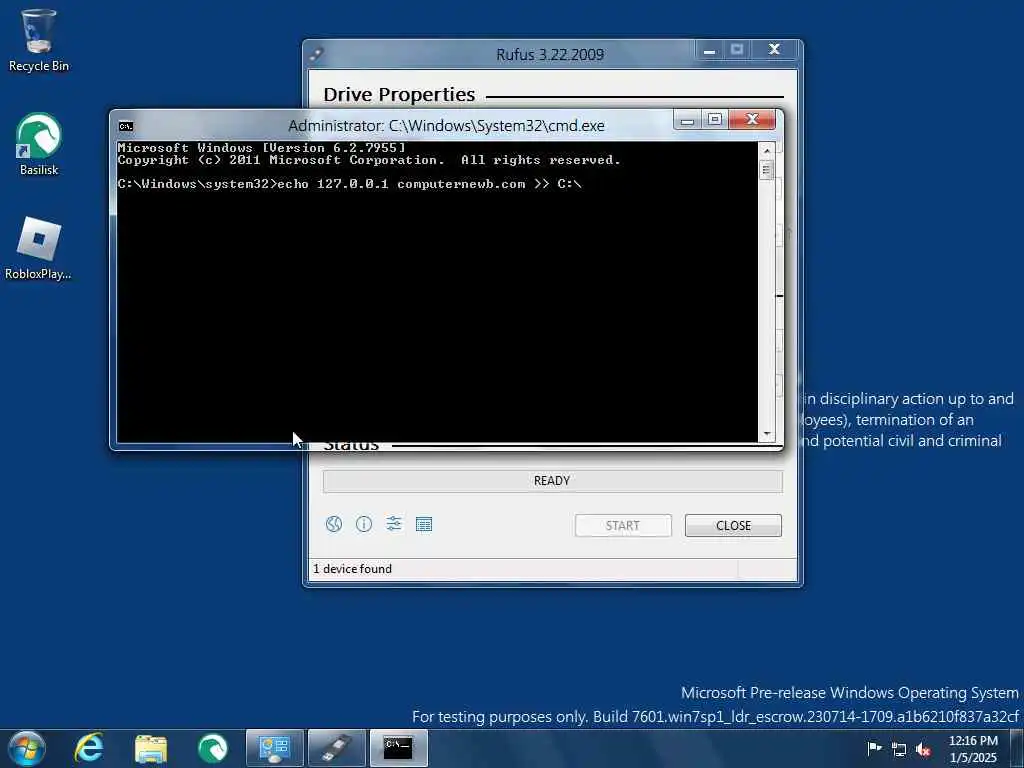
Task: Launch Basilisk from the taskbar
Action: tap(213, 748)
